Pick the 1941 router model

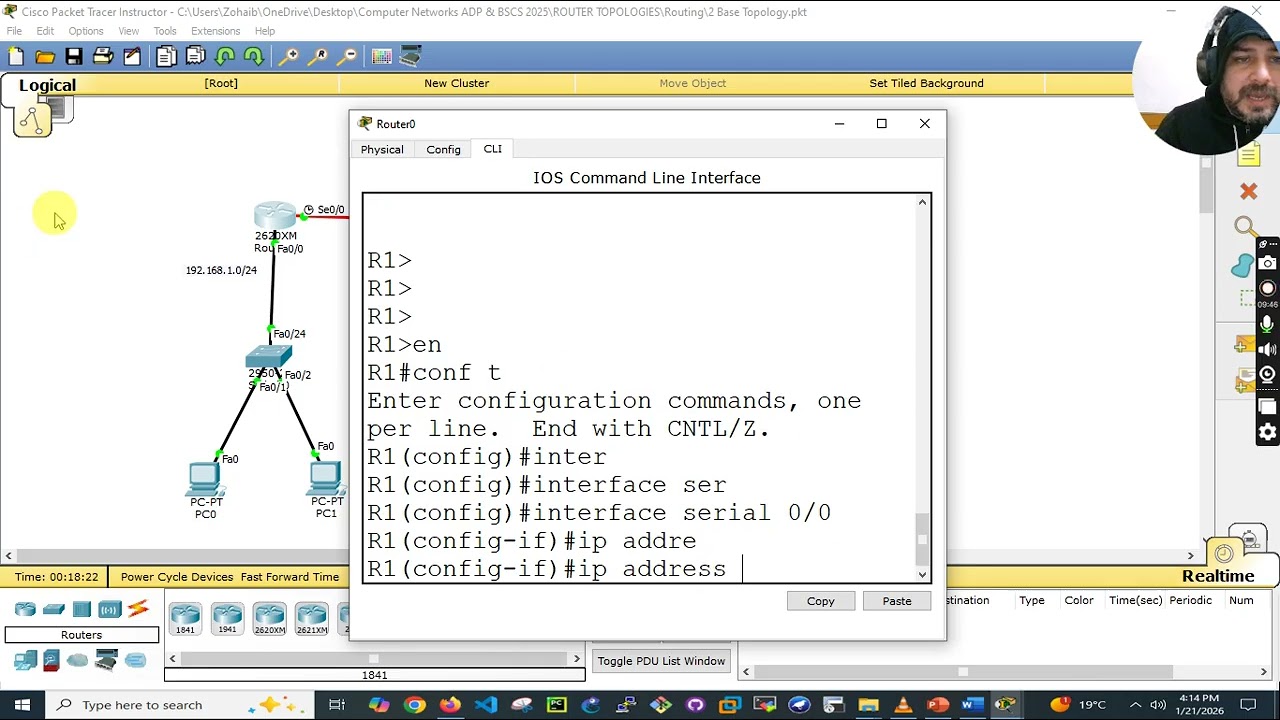227,619
